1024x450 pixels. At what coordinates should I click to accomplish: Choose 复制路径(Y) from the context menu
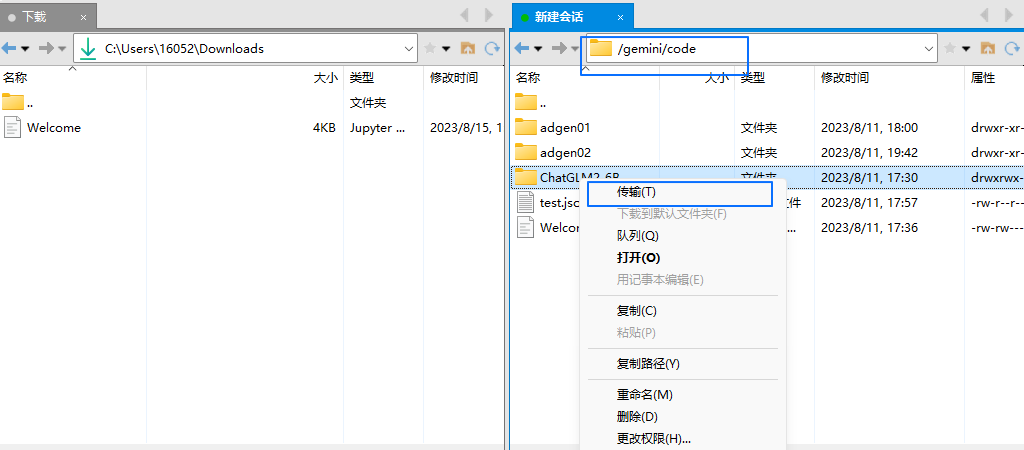648,364
